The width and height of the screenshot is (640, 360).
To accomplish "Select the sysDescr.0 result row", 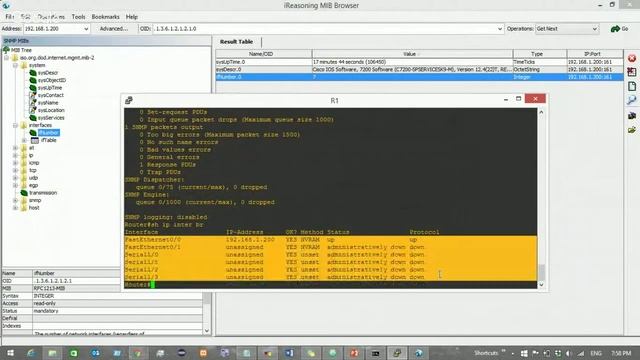I will (419, 69).
